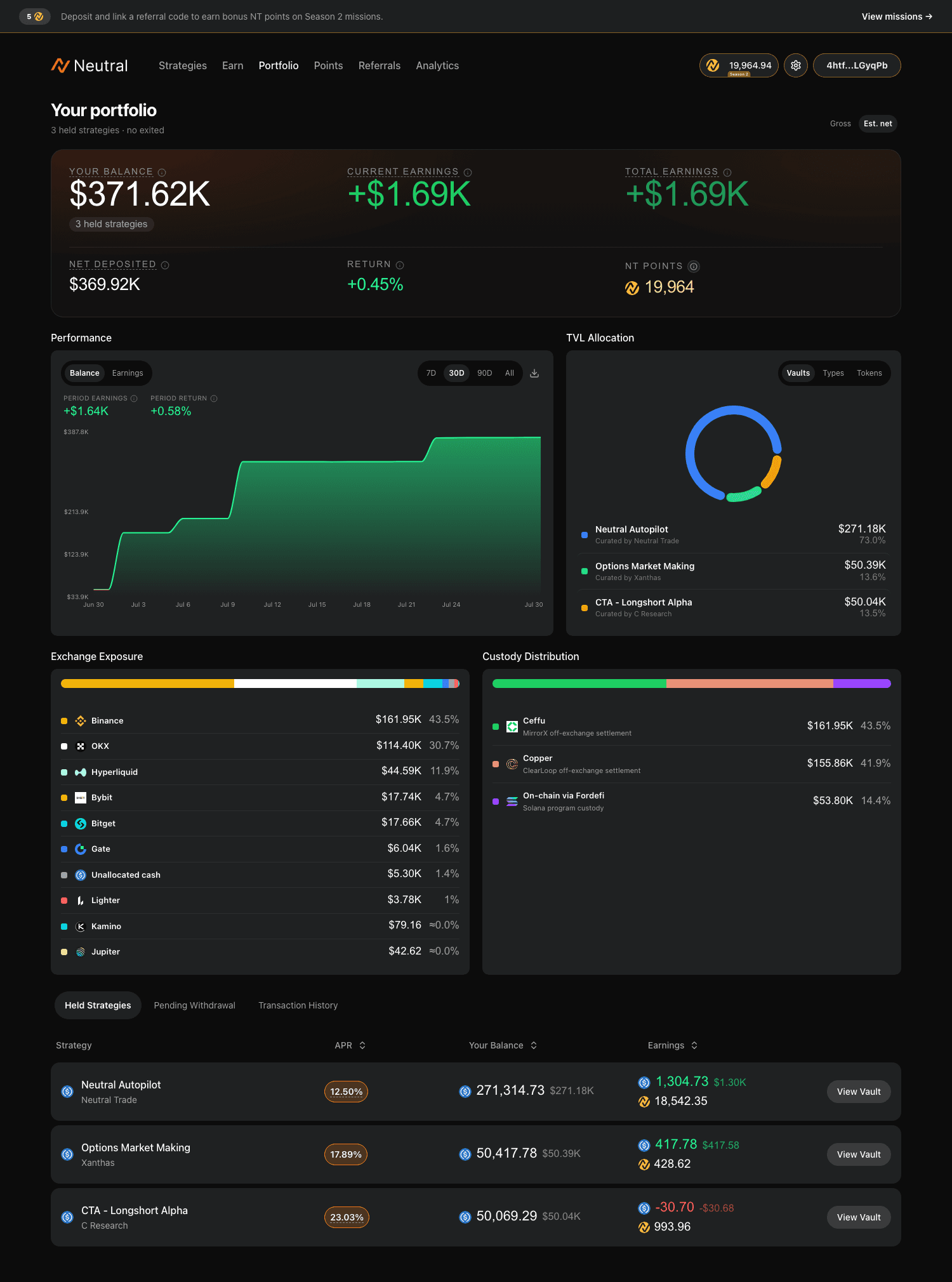The width and height of the screenshot is (952, 1282).
Task: View Vault for CTA - Longshort Alpha
Action: click(859, 1217)
